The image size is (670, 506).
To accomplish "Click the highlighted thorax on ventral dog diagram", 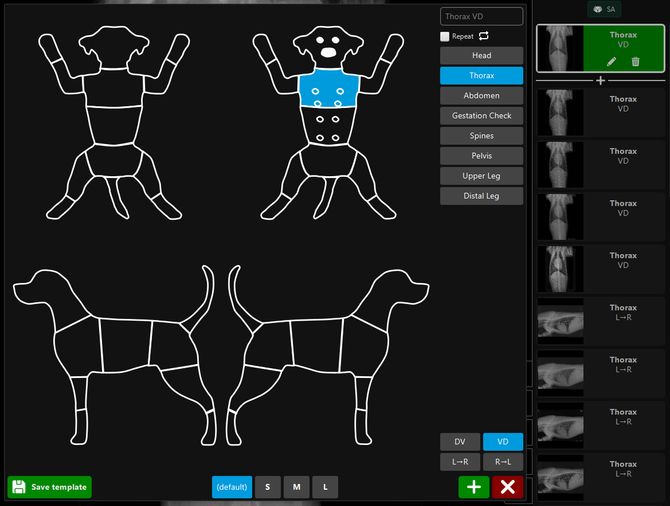I will tap(329, 88).
